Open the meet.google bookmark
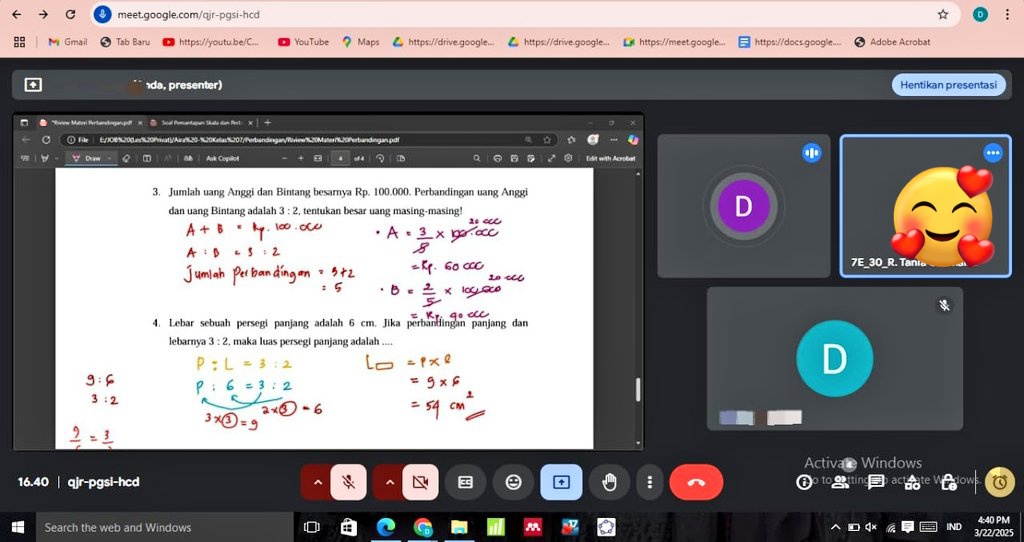 click(675, 42)
